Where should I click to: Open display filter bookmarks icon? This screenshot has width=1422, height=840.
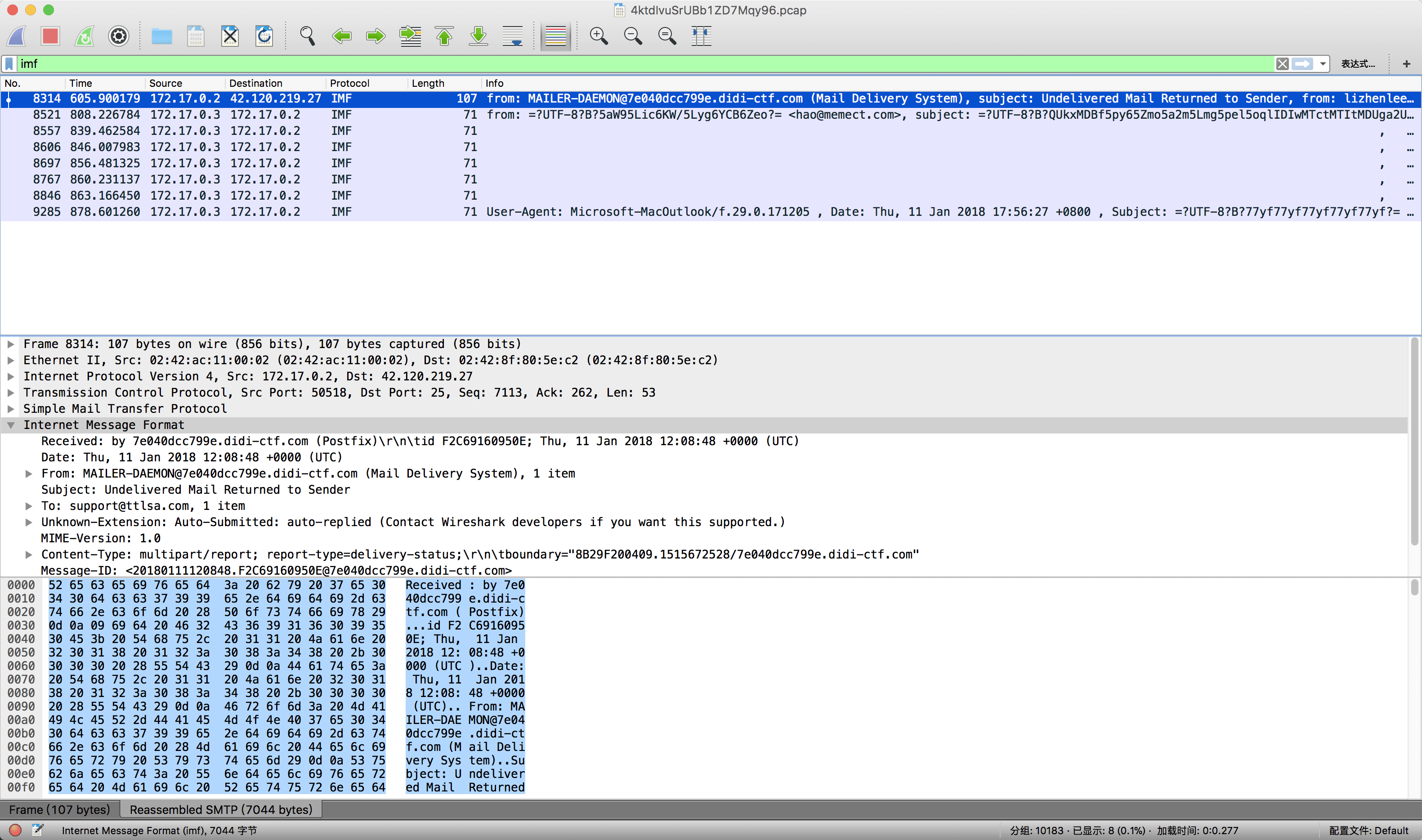(x=9, y=64)
